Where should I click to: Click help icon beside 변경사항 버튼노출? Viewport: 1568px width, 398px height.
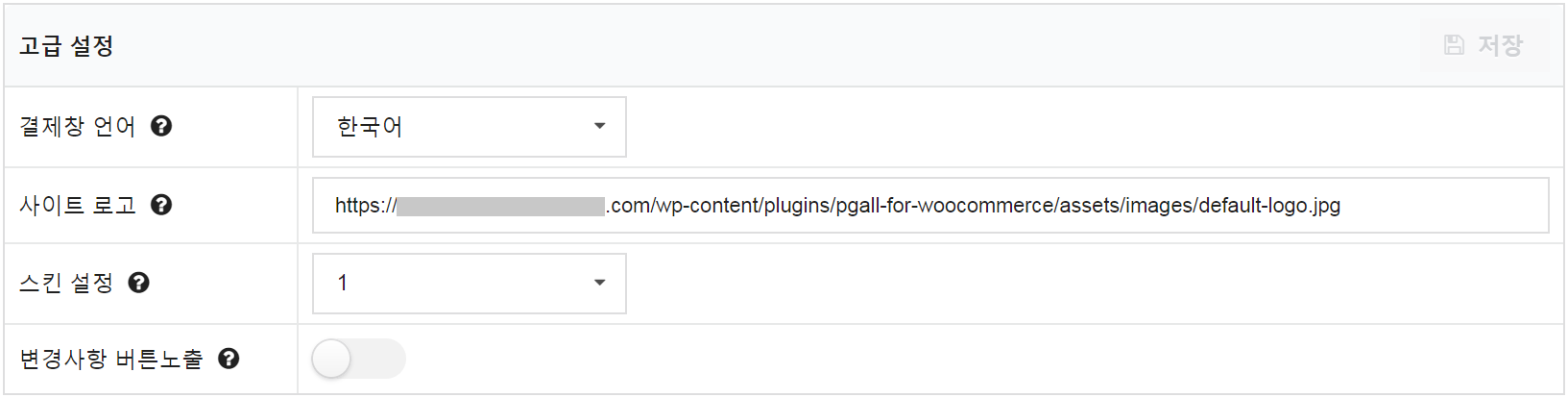pos(229,359)
